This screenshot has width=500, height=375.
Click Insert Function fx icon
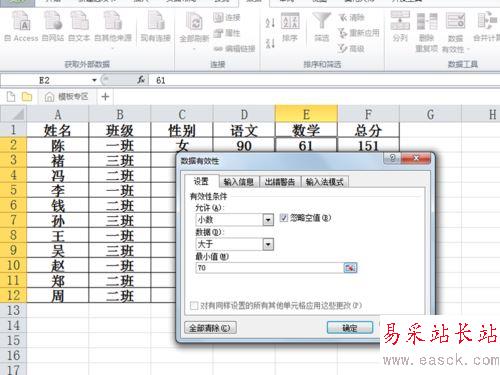click(141, 80)
